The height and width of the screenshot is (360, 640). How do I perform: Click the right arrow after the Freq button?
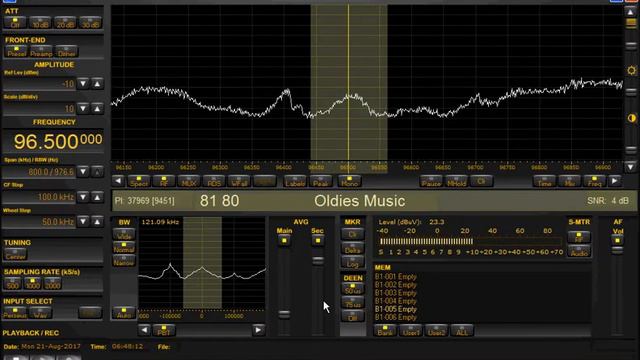coord(615,180)
